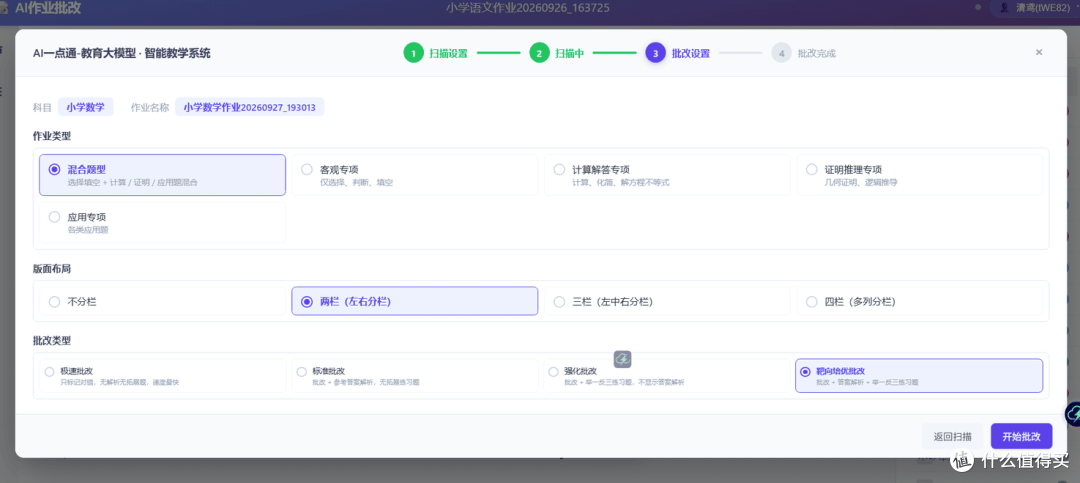1080x483 pixels.
Task: Select 靶向培优批改 grading type
Action: click(919, 376)
